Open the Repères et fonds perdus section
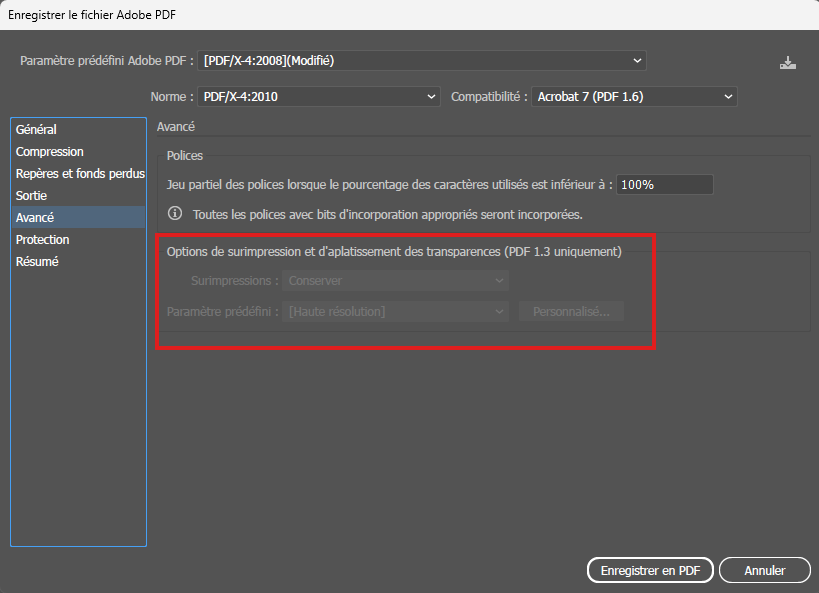Image resolution: width=819 pixels, height=593 pixels. (x=79, y=174)
